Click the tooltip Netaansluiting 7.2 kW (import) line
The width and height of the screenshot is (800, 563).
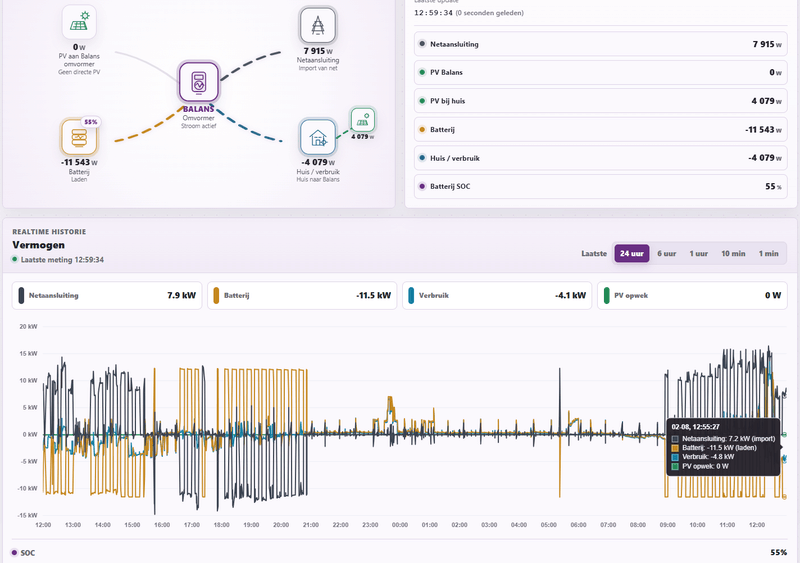point(723,438)
